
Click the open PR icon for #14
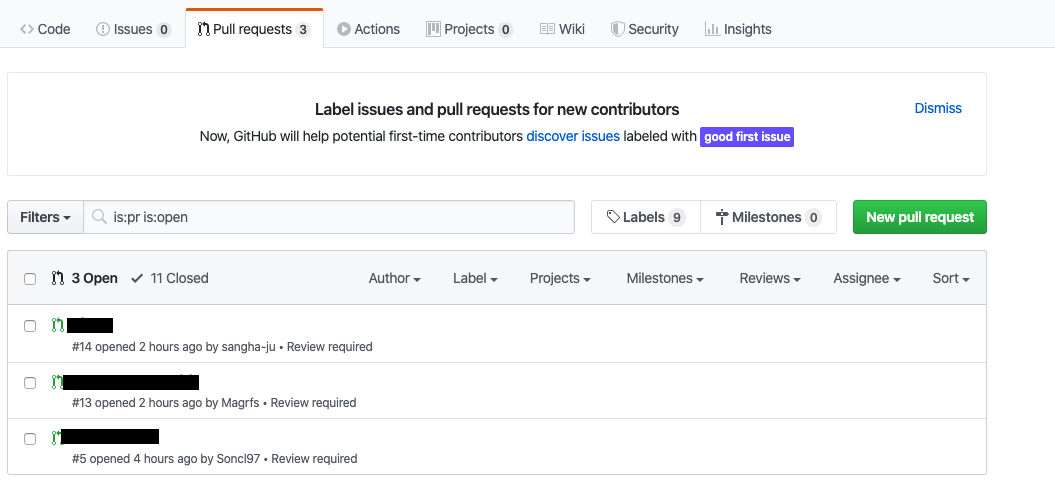(x=58, y=326)
